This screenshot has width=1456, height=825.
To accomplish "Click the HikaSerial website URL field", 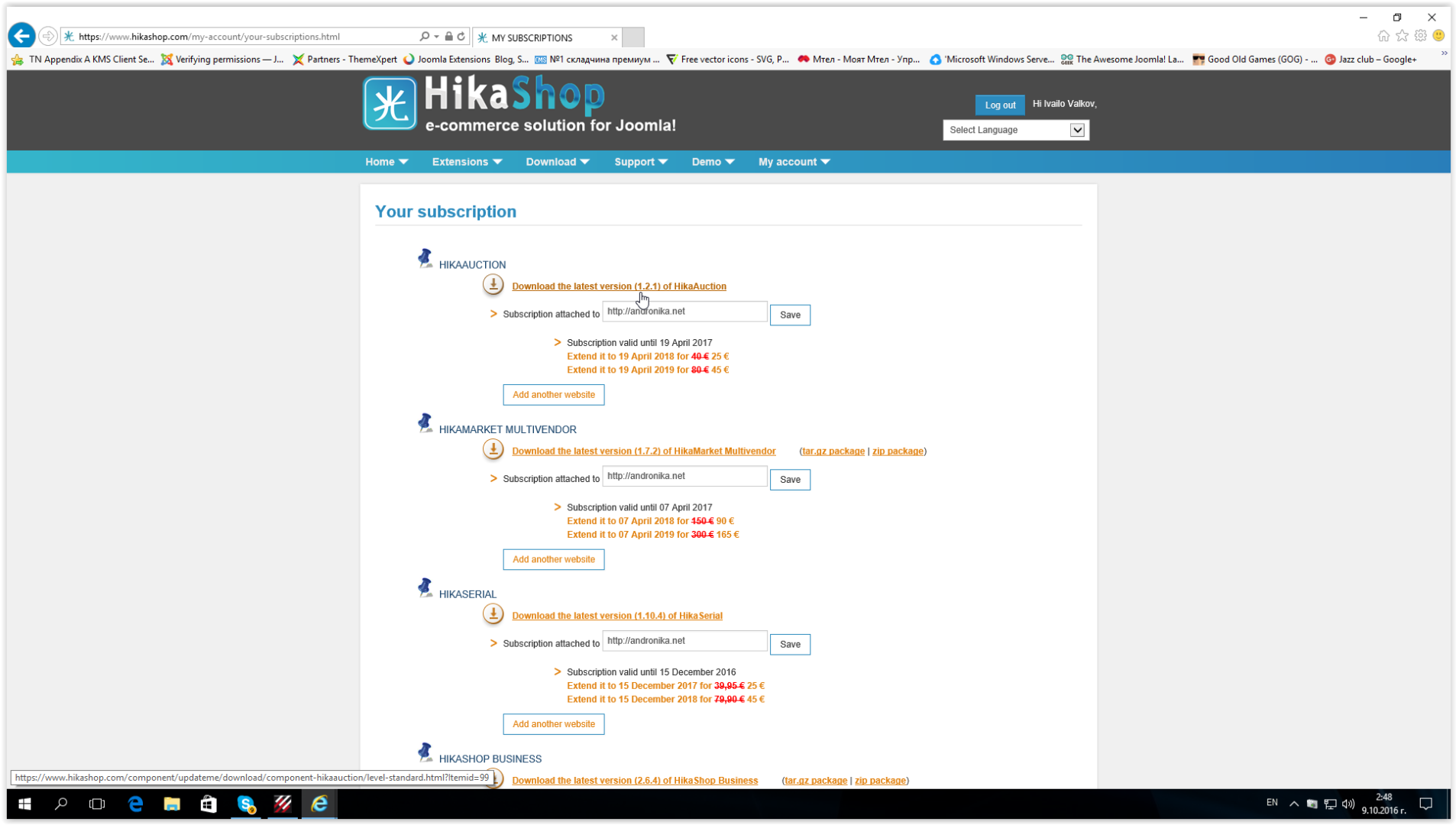I will pyautogui.click(x=684, y=641).
